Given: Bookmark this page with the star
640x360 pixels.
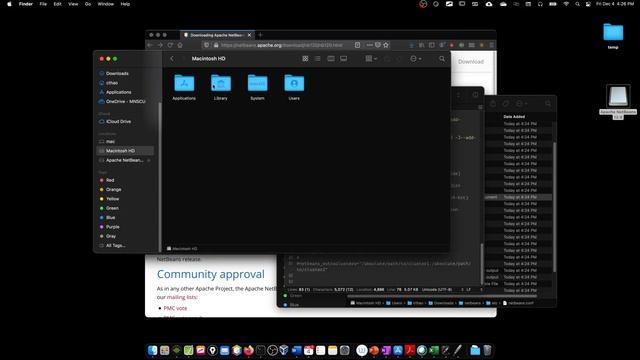Looking at the screenshot, I should pyautogui.click(x=386, y=45).
